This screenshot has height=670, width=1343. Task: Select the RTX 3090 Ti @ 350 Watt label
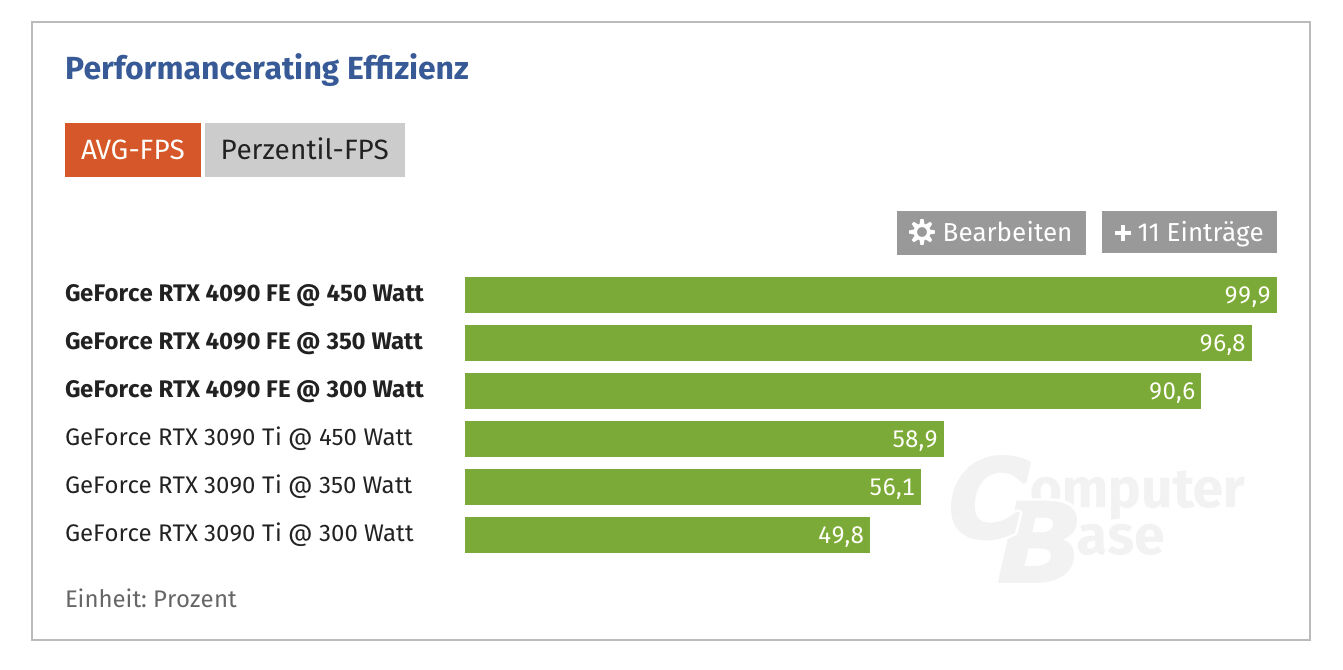click(x=239, y=486)
